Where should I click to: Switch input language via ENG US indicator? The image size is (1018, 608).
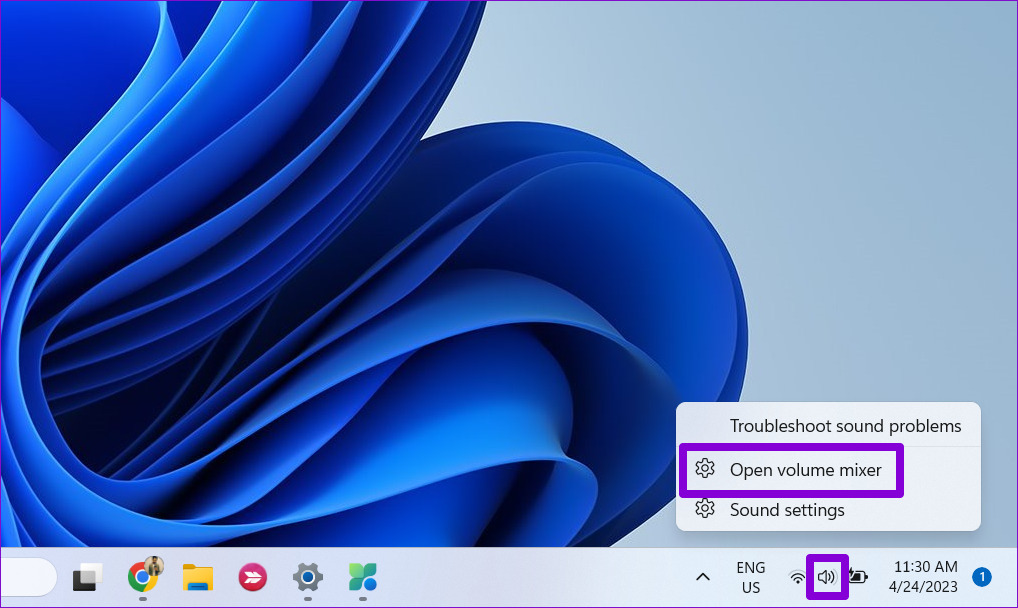(x=751, y=577)
